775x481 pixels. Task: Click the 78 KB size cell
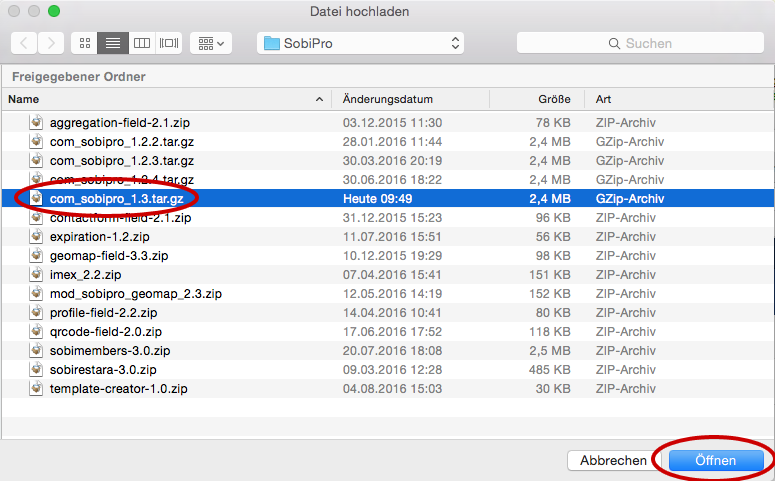(553, 123)
